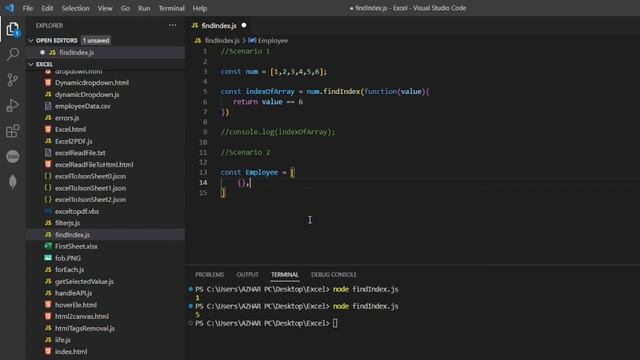The height and width of the screenshot is (360, 640).
Task: Open the File menu
Action: pos(28,8)
